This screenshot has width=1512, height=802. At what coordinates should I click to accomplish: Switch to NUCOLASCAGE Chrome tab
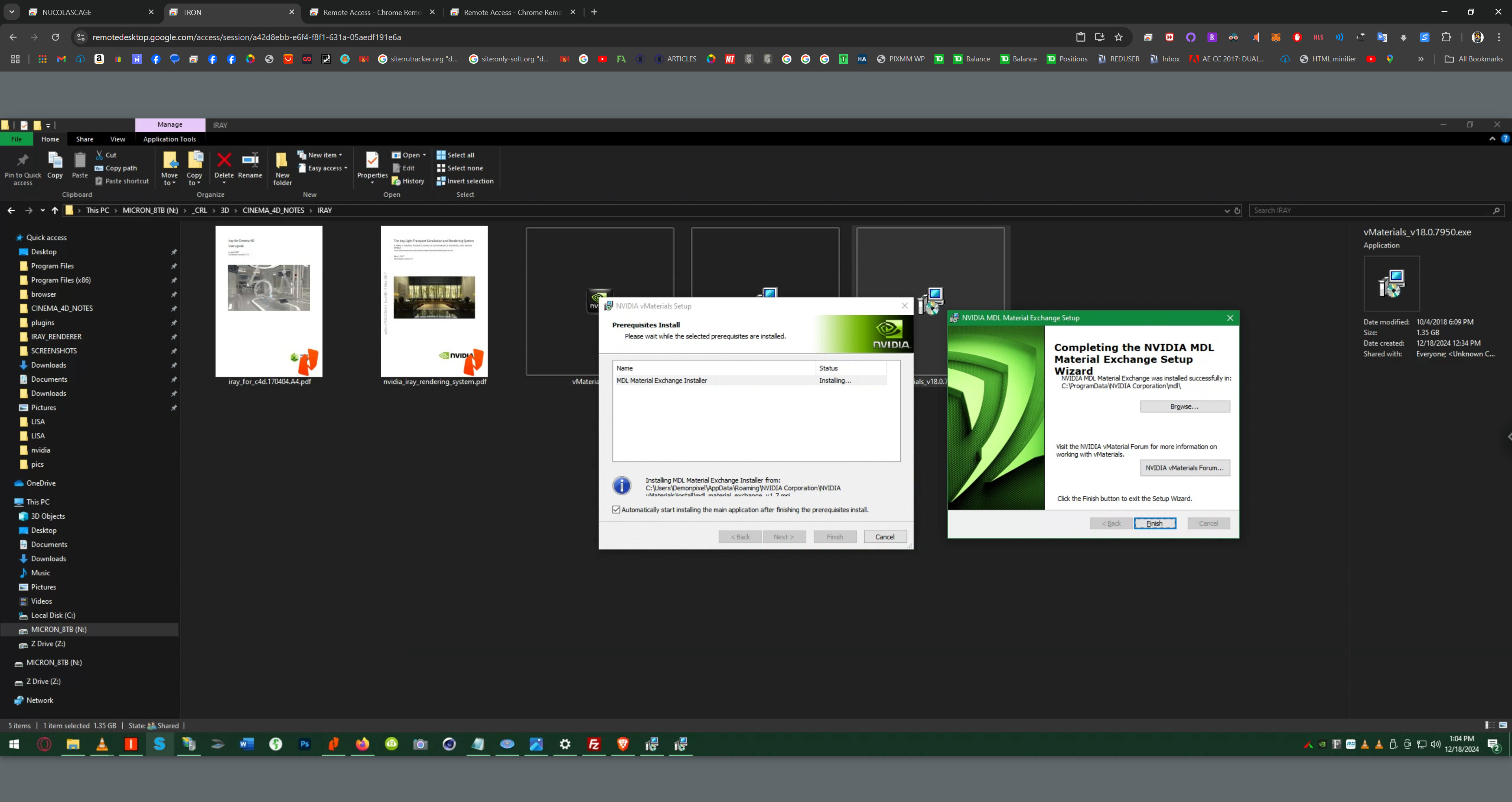(x=91, y=12)
